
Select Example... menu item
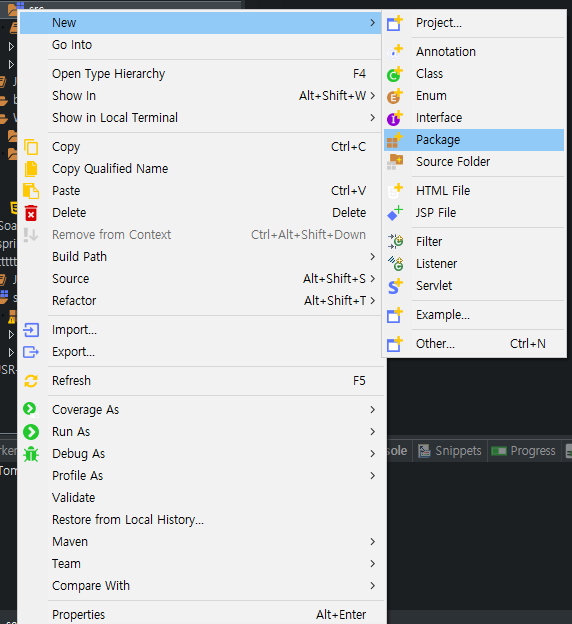474,315
